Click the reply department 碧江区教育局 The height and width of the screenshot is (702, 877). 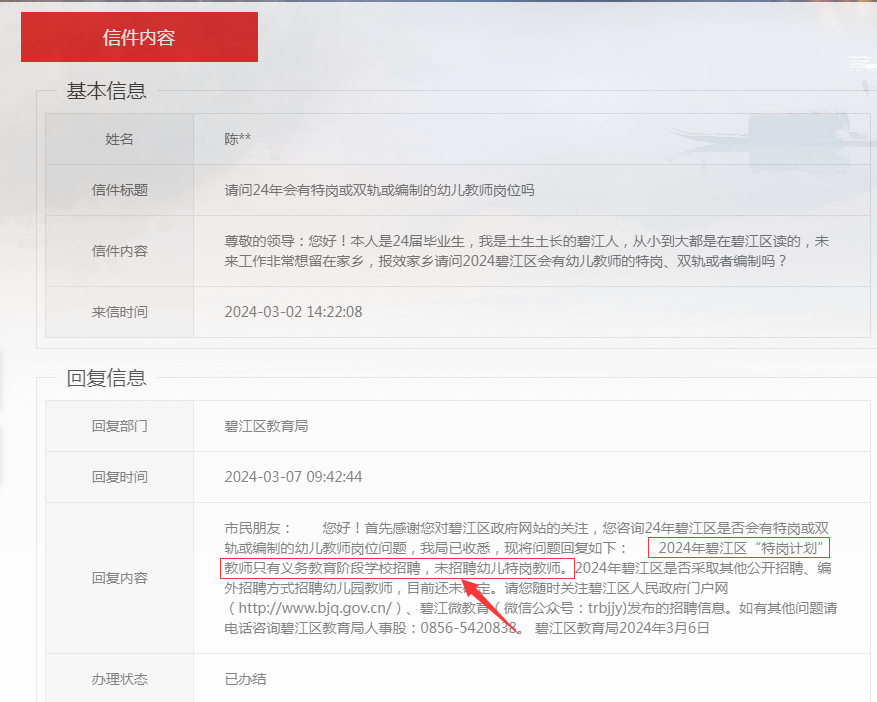(x=266, y=426)
